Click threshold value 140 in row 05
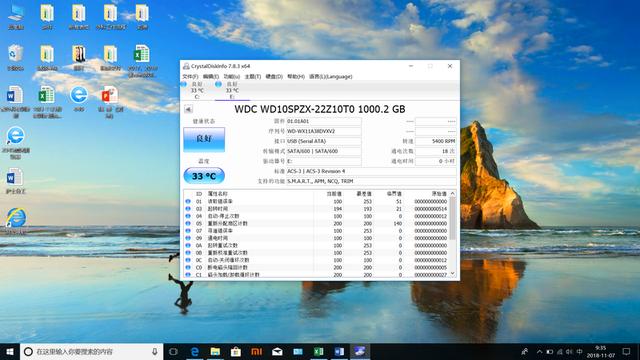The height and width of the screenshot is (360, 640). tap(398, 223)
